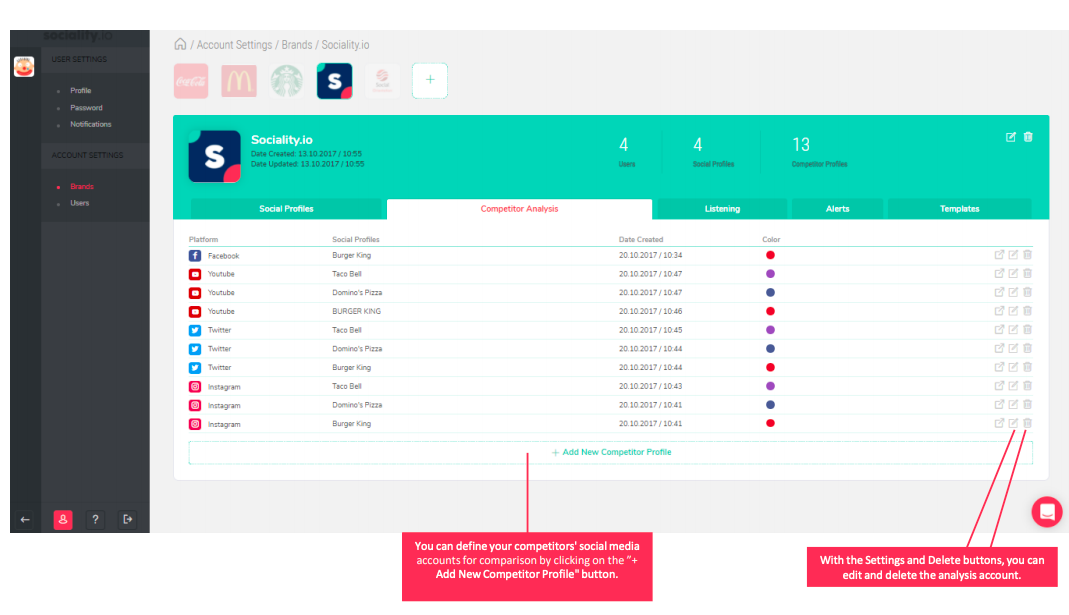Click the 4 Social Profiles counter
This screenshot has height=615, width=1069.
[713, 151]
